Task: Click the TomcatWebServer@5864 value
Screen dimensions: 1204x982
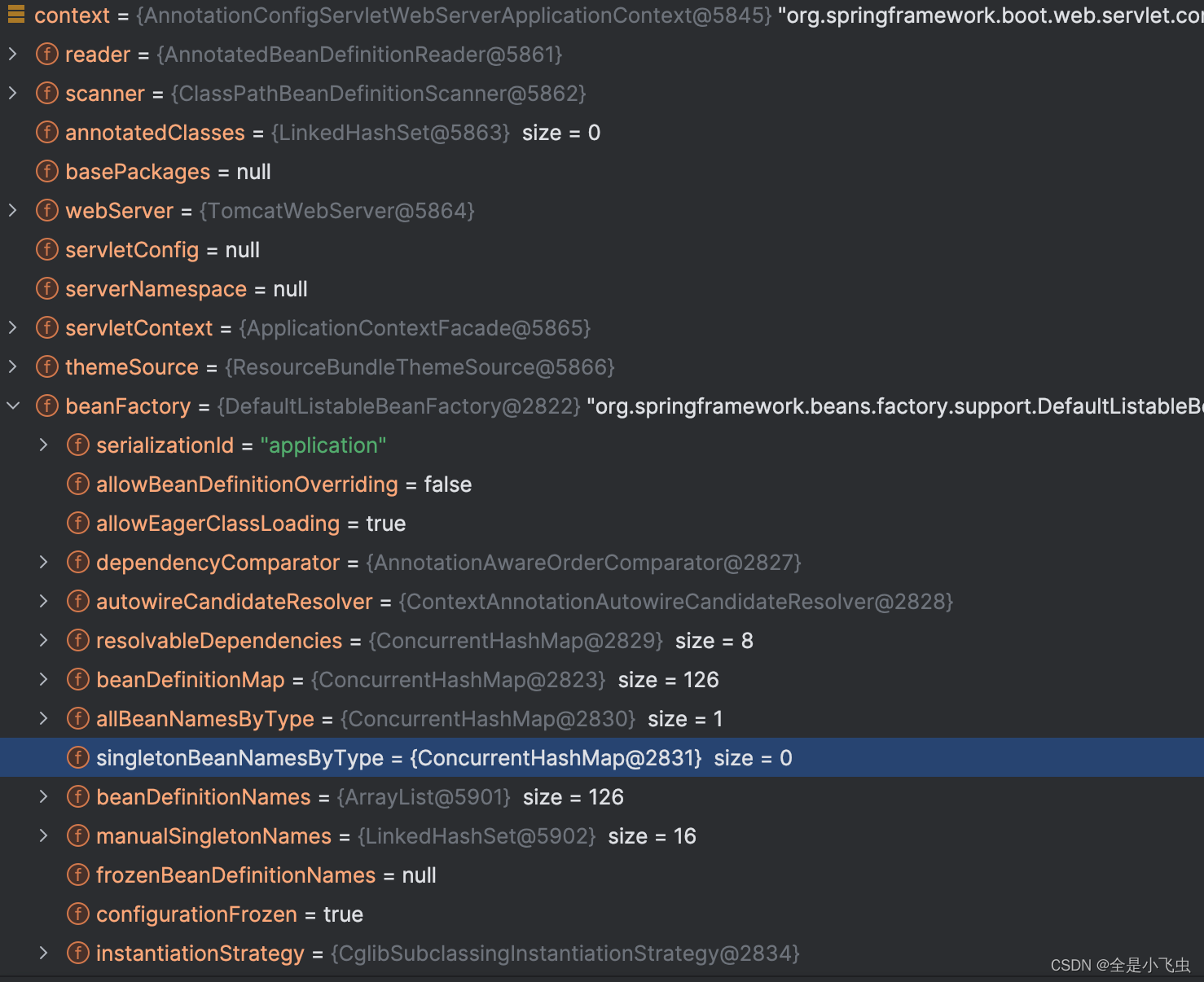Action: click(x=337, y=211)
